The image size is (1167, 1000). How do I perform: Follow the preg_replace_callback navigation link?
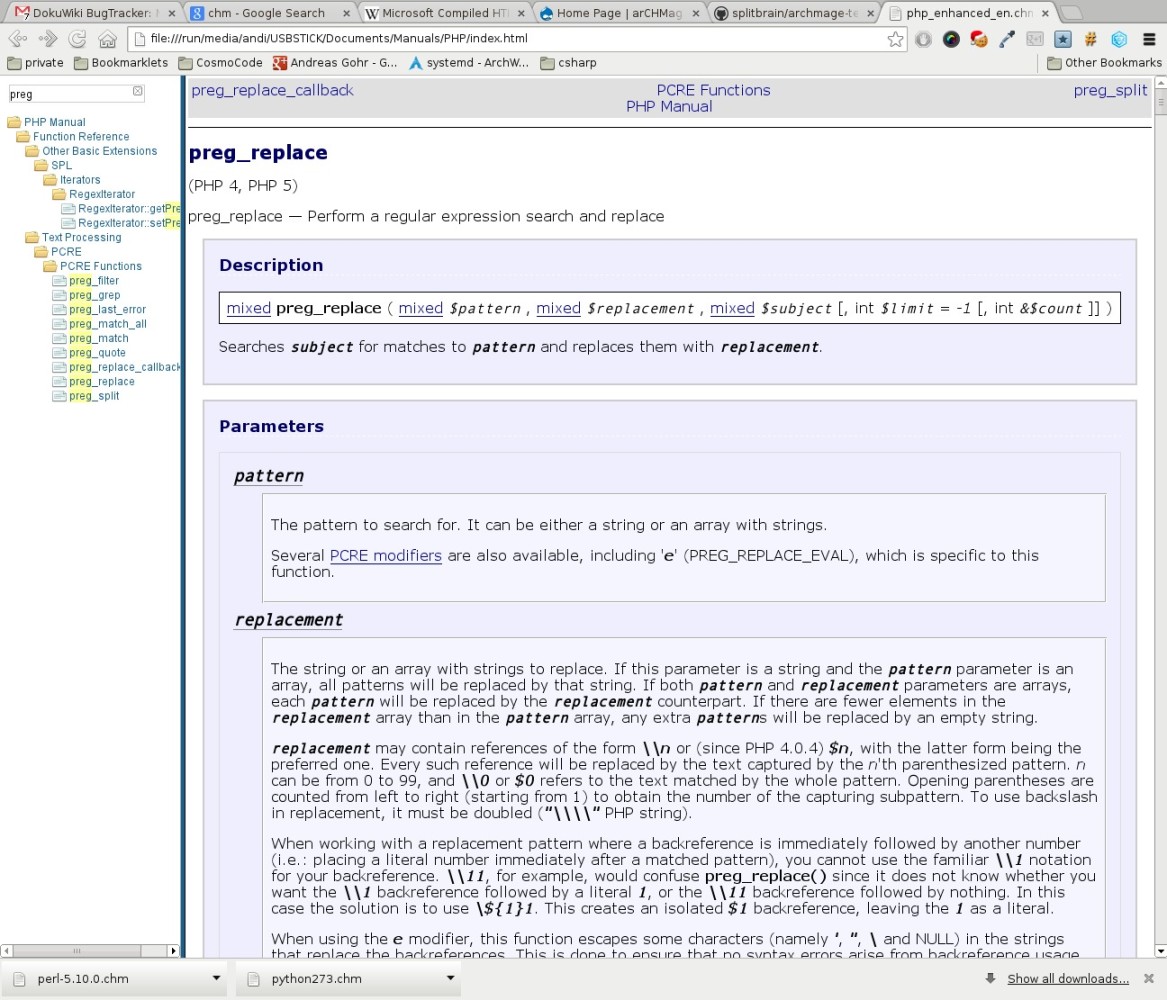(x=272, y=90)
